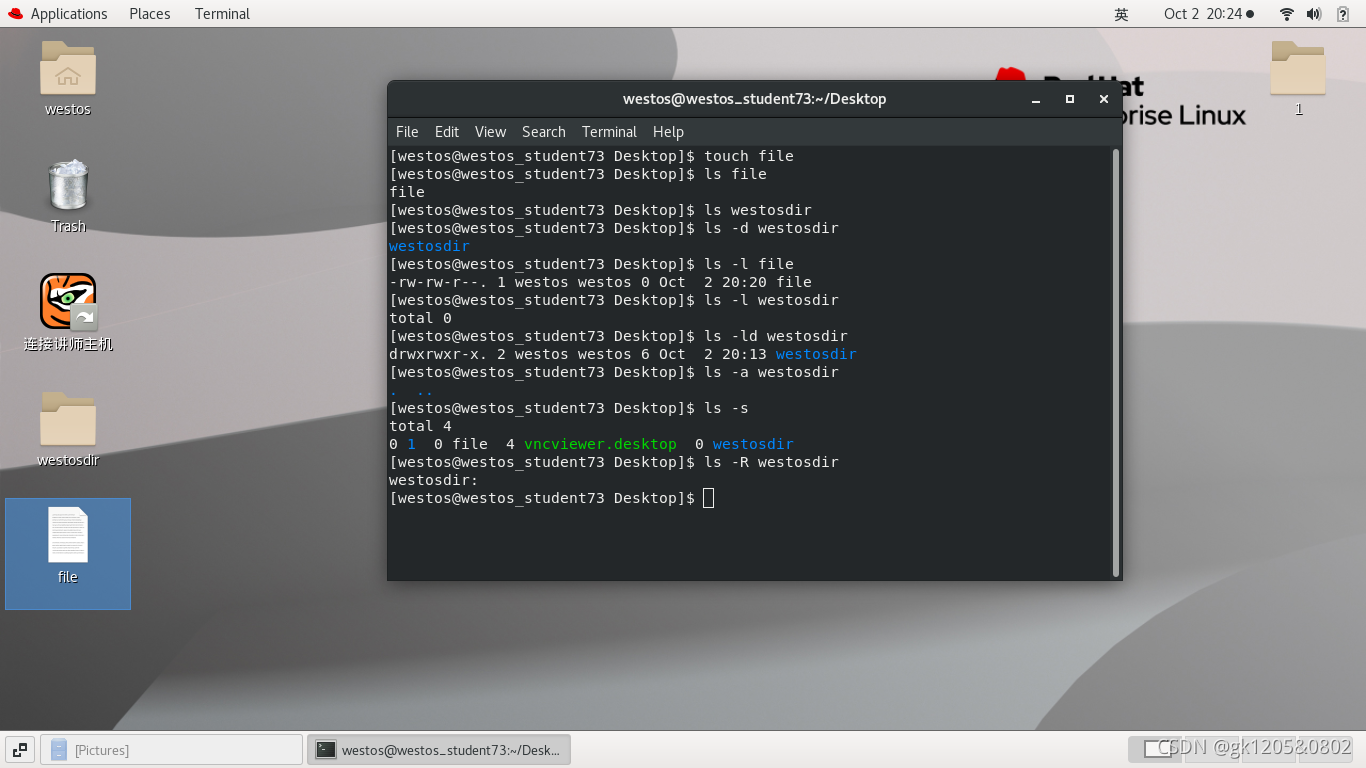Screen dimensions: 1366x768
Task: Open the Search menu in terminal window
Action: [544, 132]
